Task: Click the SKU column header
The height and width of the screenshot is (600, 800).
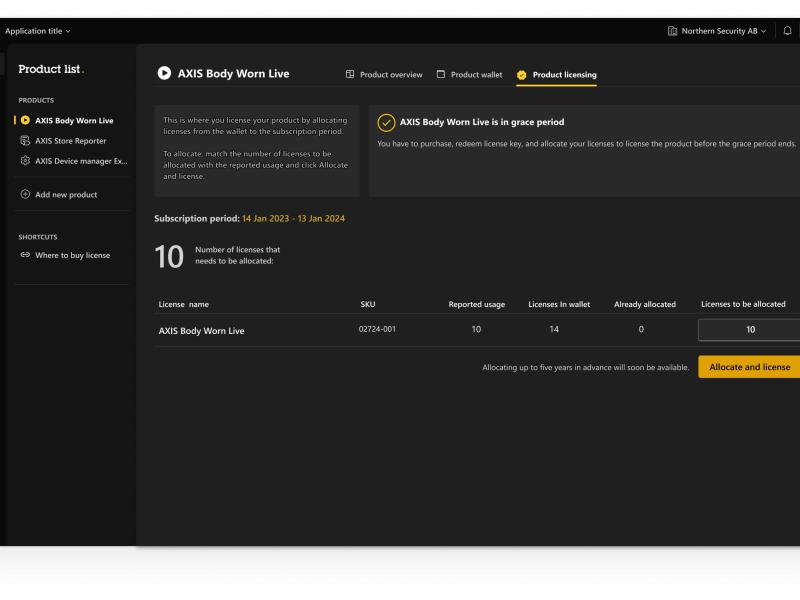Action: pos(368,304)
